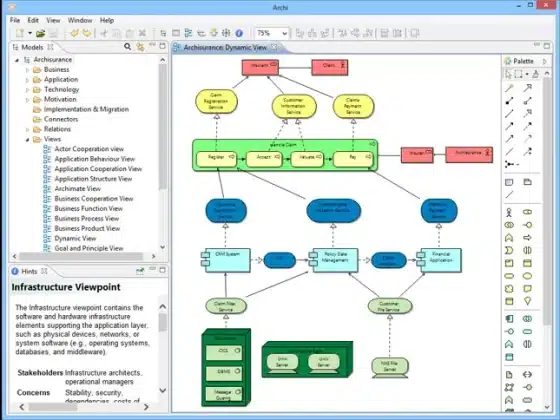Click the Palette vertical scrollbar
Image resolution: width=560 pixels, height=420 pixels.
547,202
